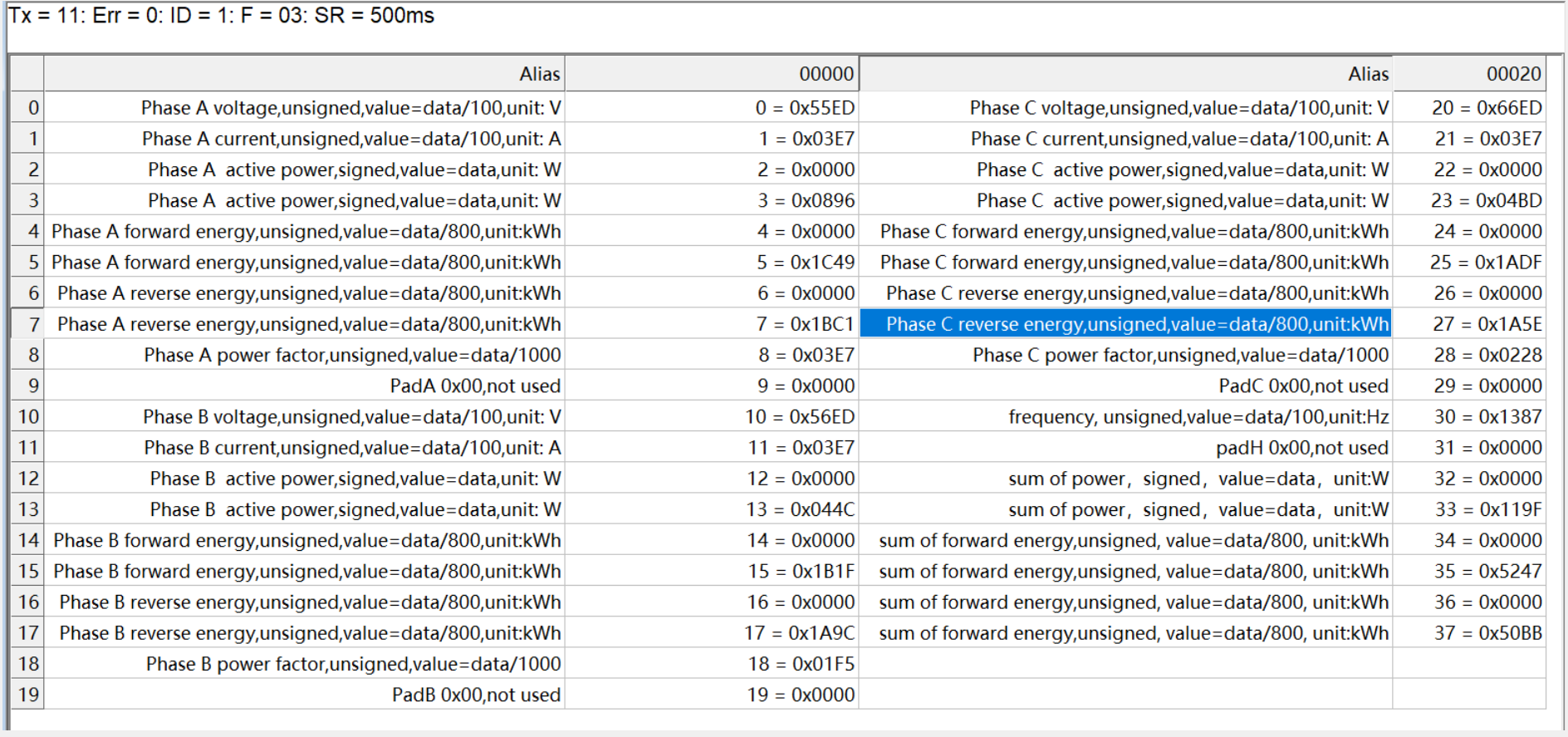This screenshot has width=1568, height=737.
Task: Select row header number 19
Action: [27, 695]
